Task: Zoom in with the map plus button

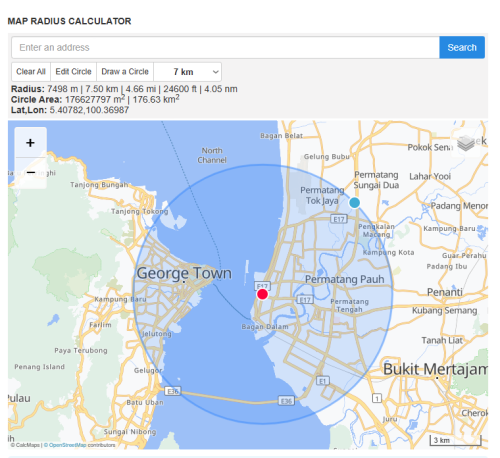Action: click(30, 143)
